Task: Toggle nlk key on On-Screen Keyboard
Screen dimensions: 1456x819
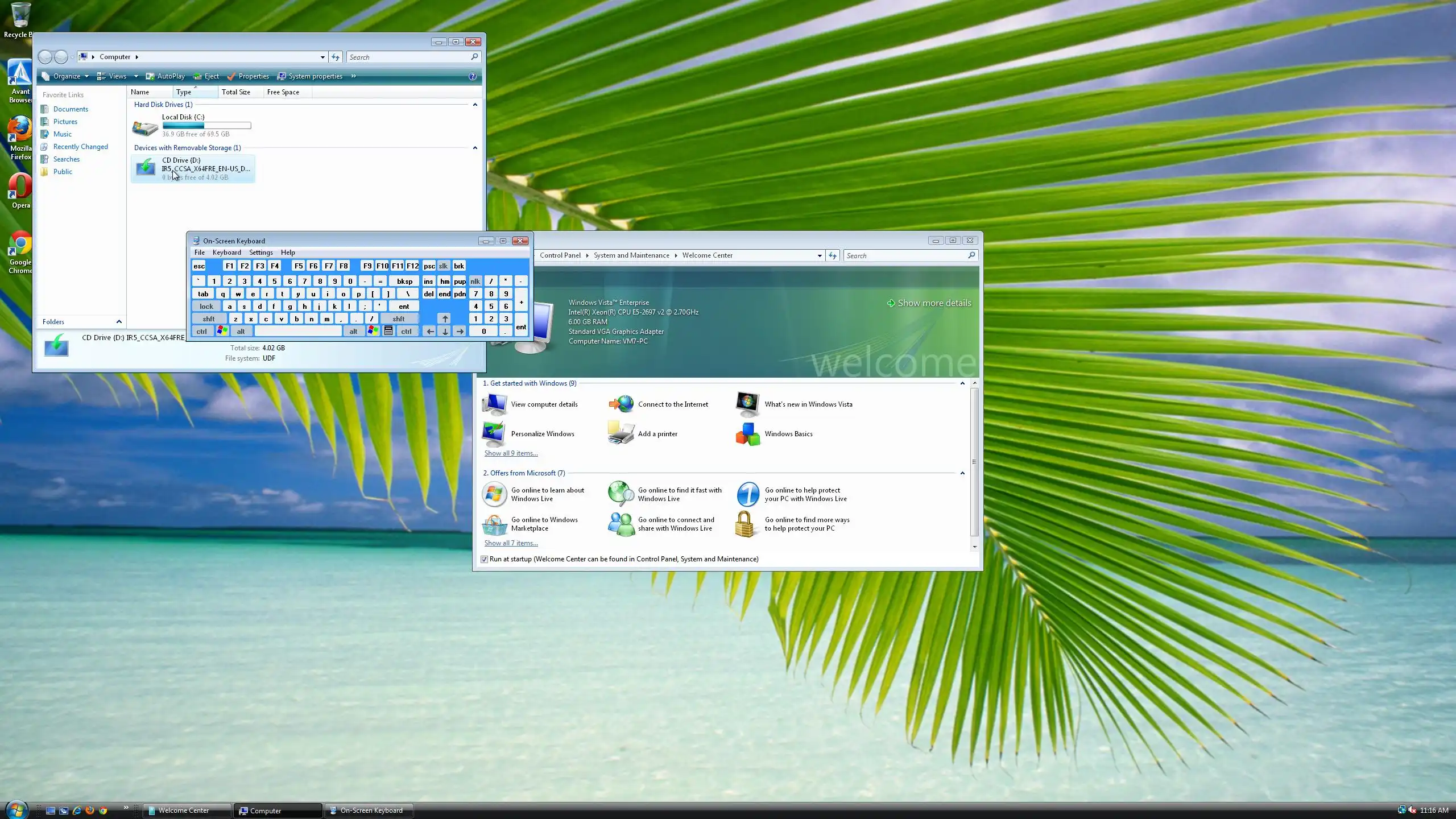Action: pos(475,282)
